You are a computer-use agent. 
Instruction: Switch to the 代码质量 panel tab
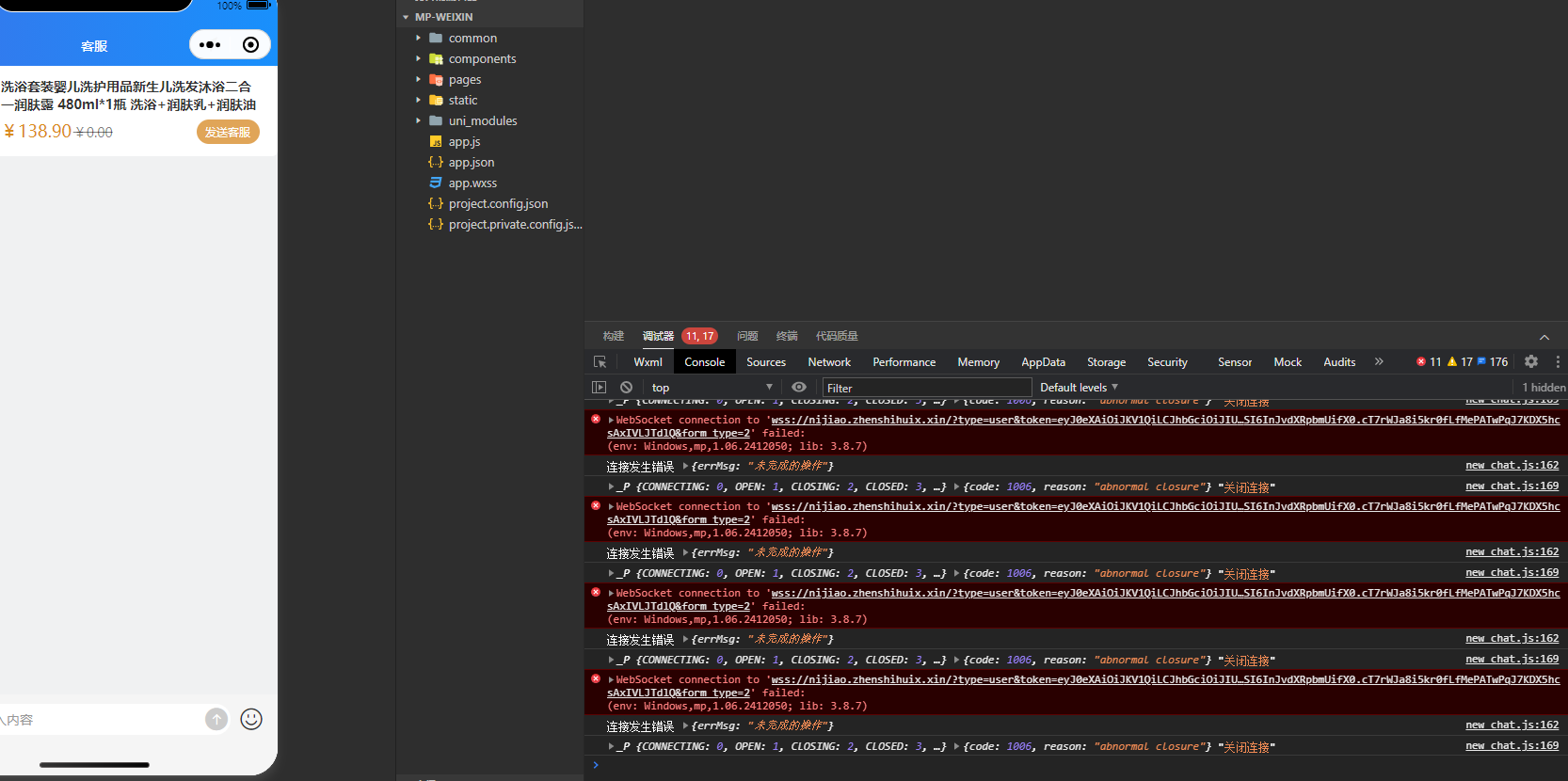coord(837,336)
